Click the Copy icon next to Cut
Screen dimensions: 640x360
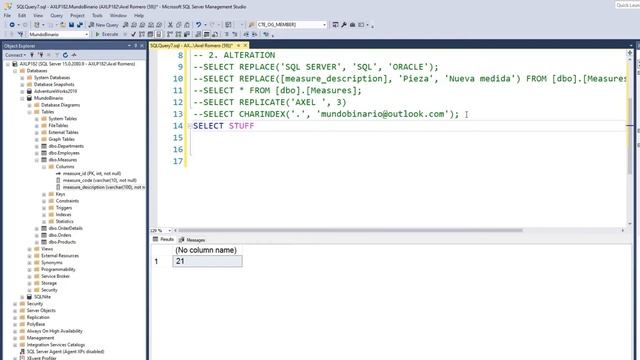tap(178, 25)
